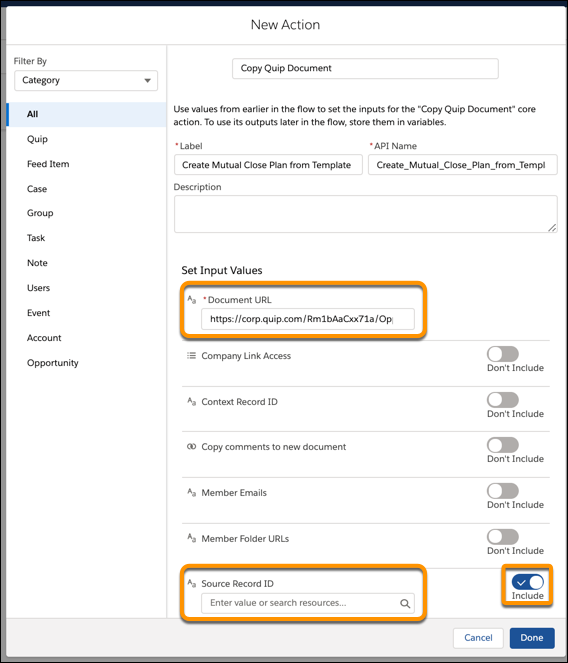The height and width of the screenshot is (663, 568).
Task: Click the text icon beside Member Folder URLs
Action: coord(192,538)
